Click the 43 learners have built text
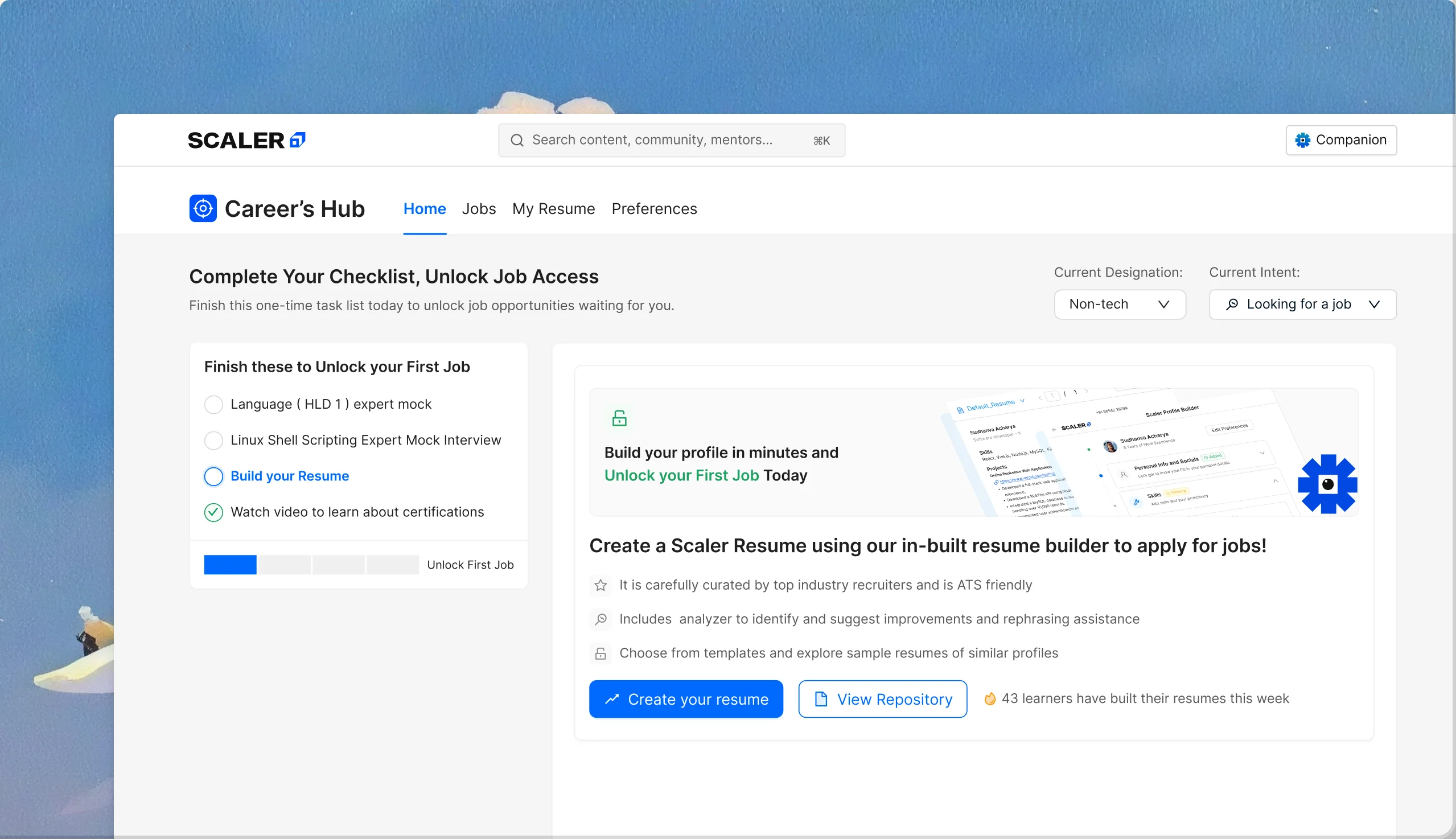The height and width of the screenshot is (839, 1456). pos(1145,698)
